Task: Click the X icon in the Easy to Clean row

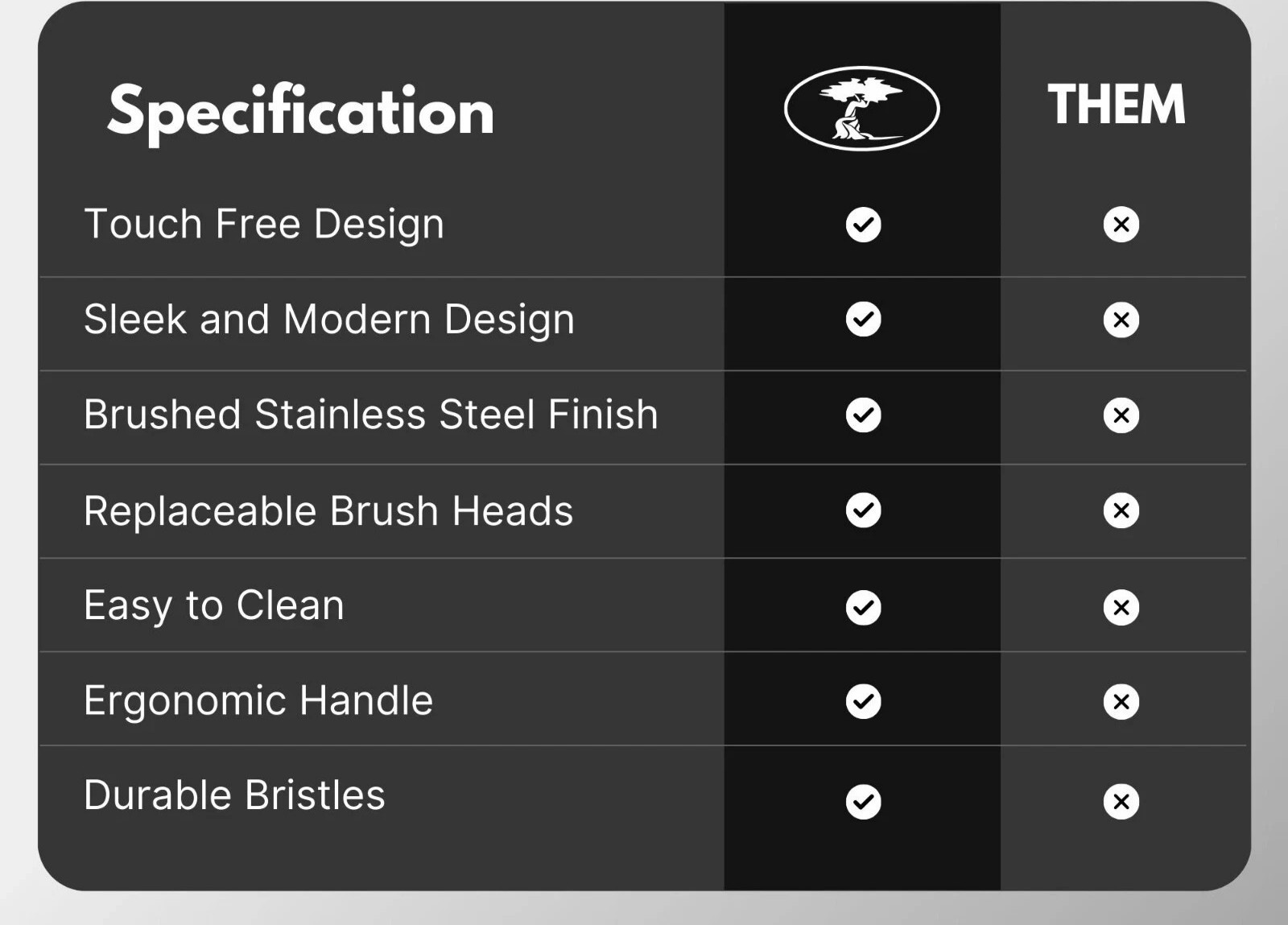Action: point(1121,607)
